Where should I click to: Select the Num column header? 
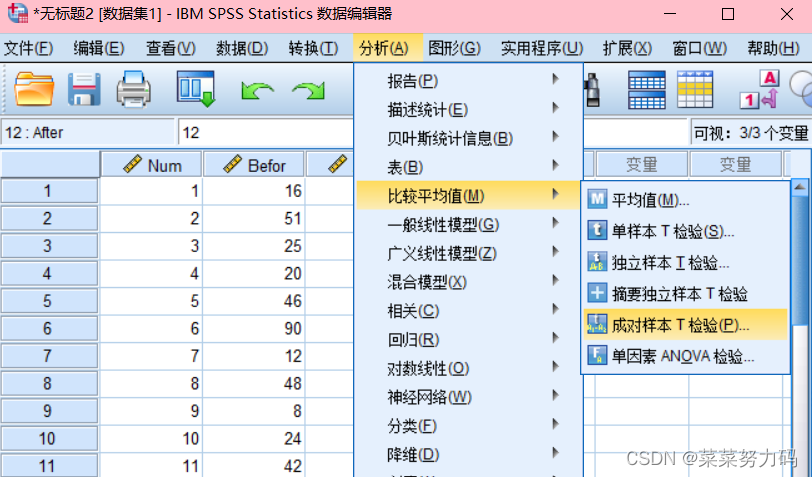pos(151,165)
